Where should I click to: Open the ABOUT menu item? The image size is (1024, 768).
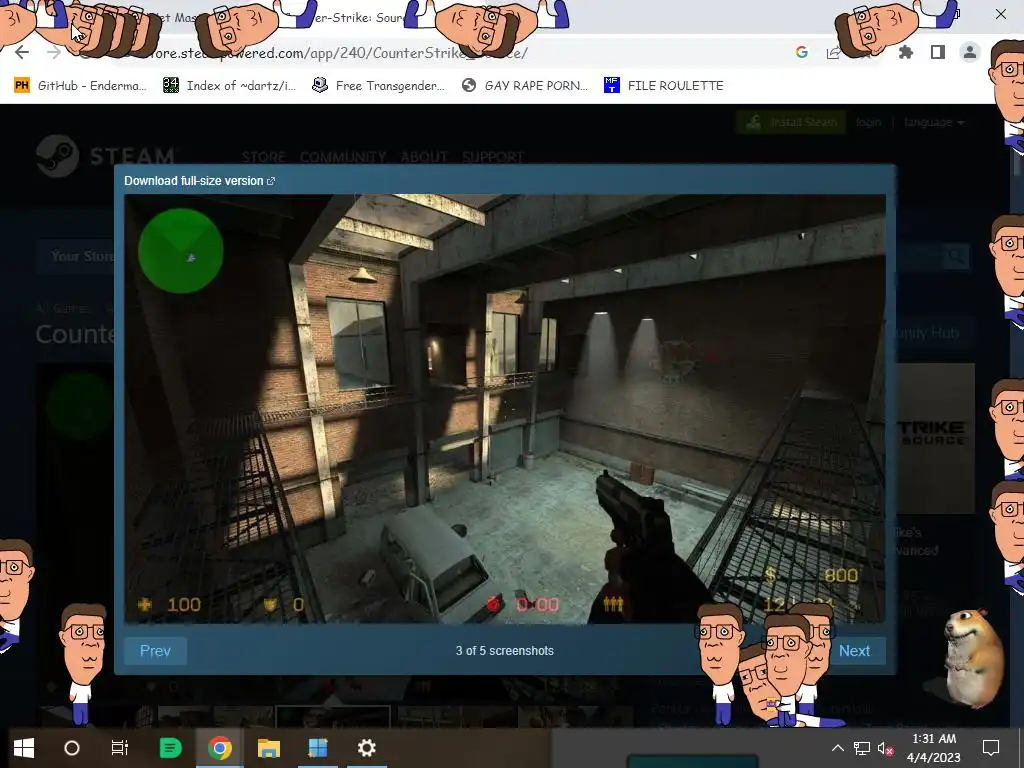tap(424, 157)
